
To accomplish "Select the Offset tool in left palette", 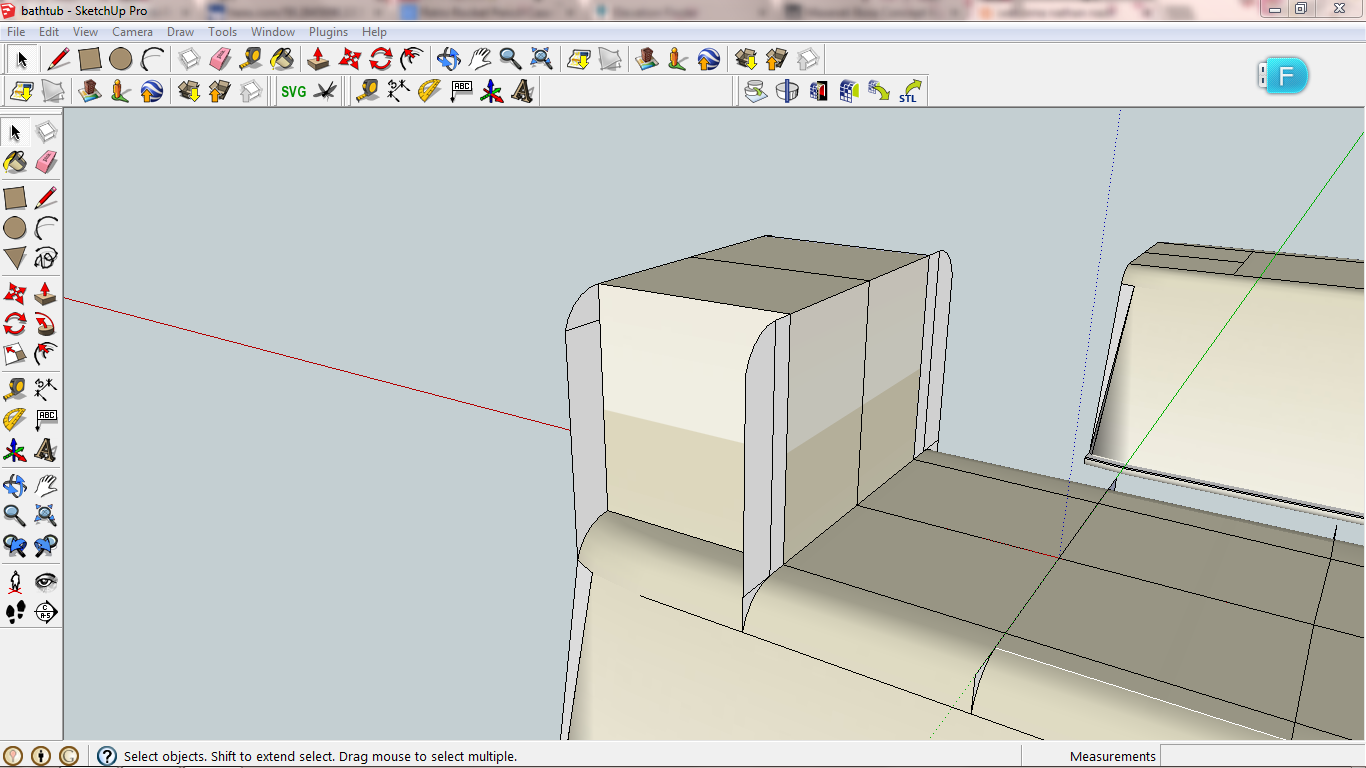I will tap(46, 354).
